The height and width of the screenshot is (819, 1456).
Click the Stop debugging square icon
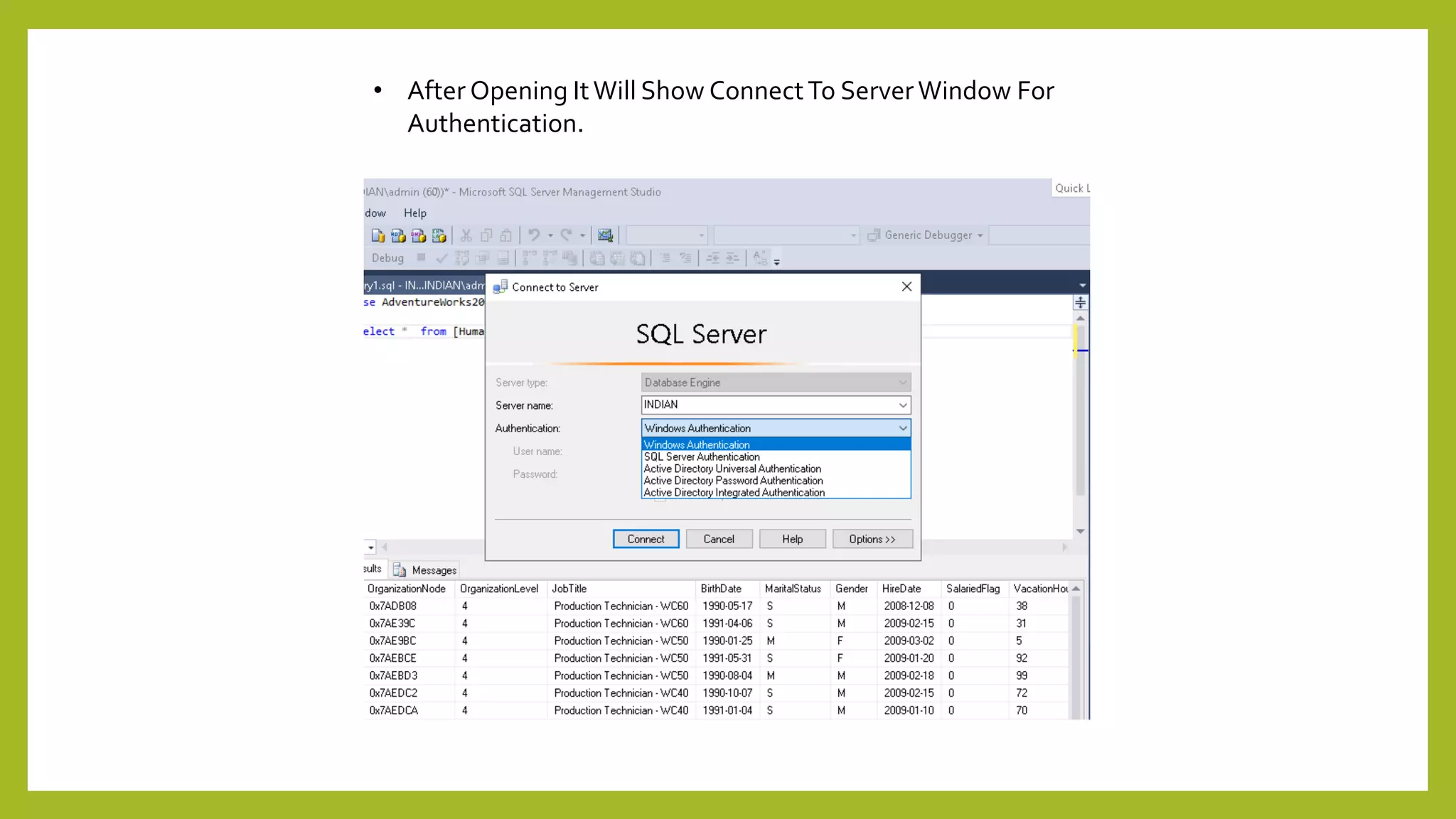[421, 257]
